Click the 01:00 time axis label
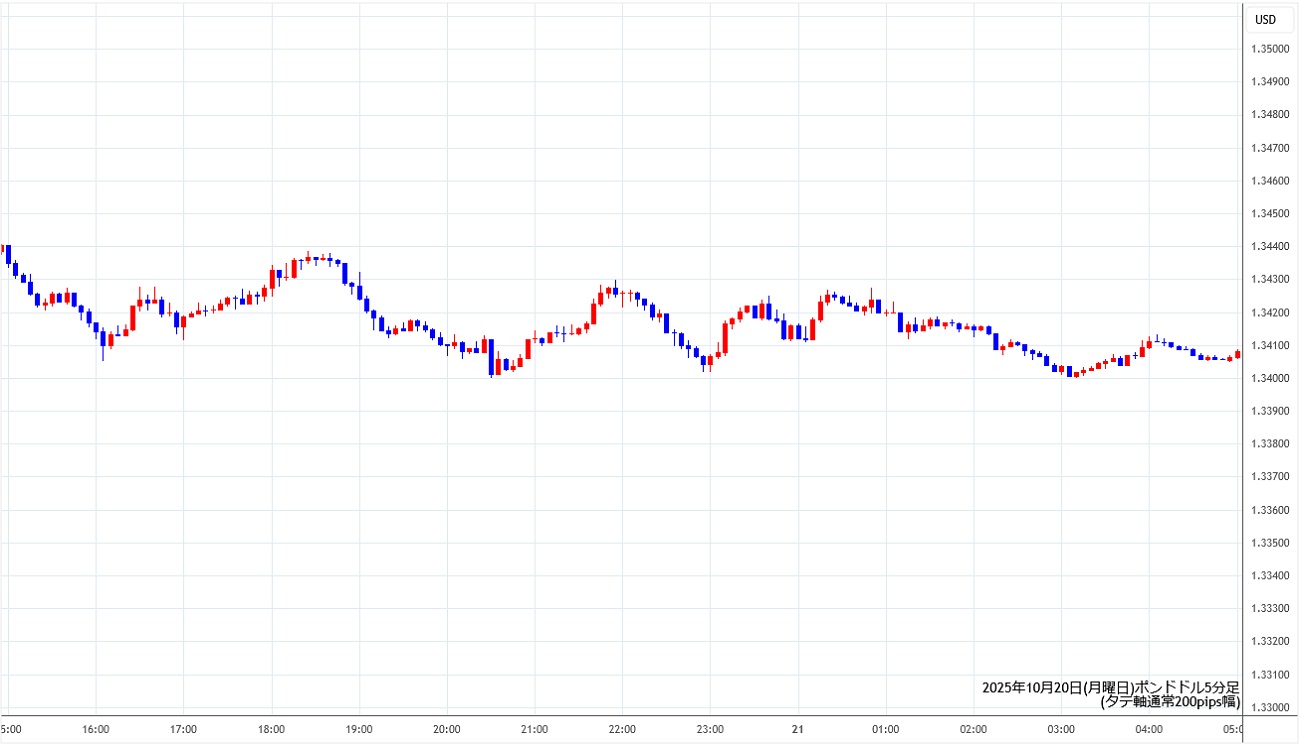The height and width of the screenshot is (745, 1300). coord(886,729)
